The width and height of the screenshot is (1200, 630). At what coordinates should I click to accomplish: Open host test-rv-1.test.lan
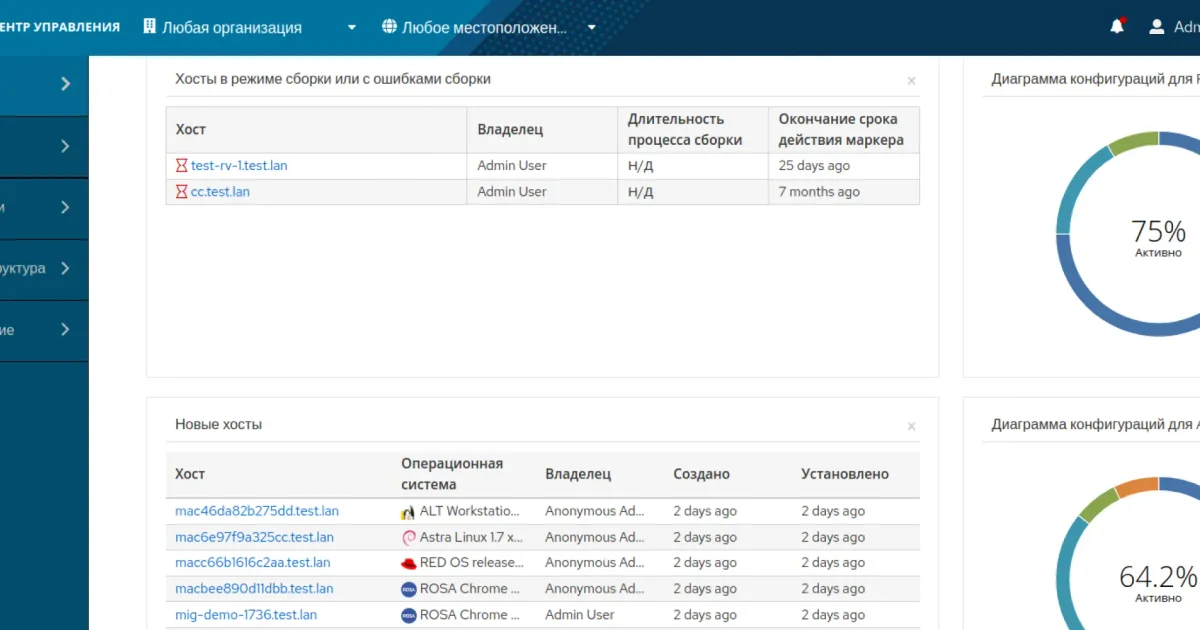point(239,165)
